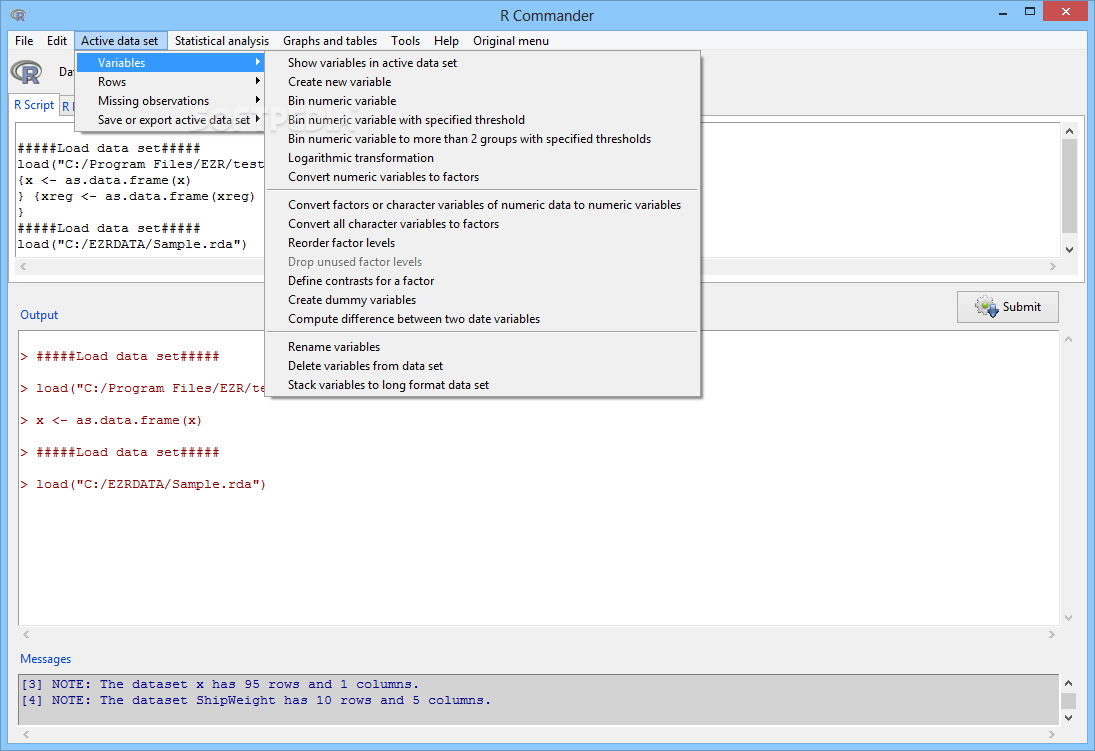Click the messages pane scrollbar thumb
The height and width of the screenshot is (751, 1095).
click(x=1068, y=701)
